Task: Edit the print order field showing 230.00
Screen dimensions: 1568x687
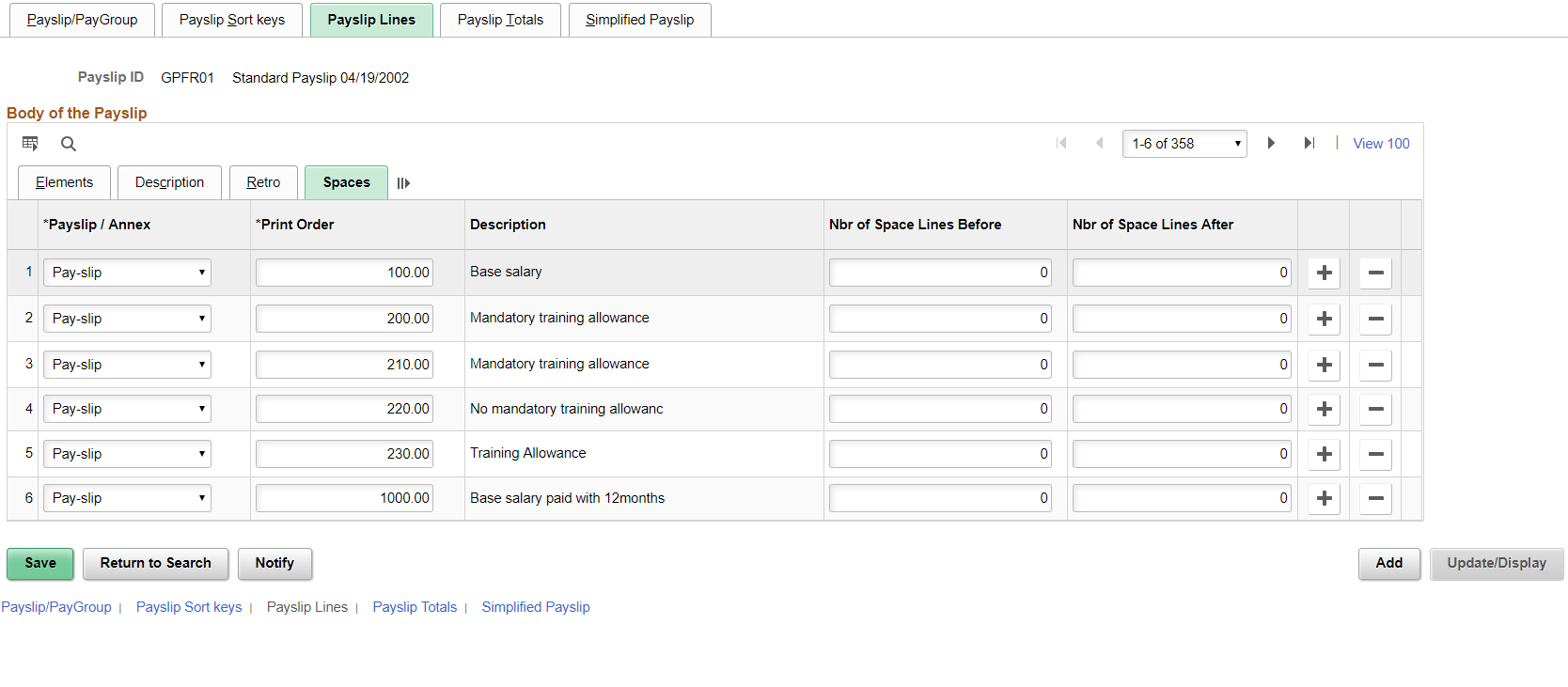Action: [344, 454]
